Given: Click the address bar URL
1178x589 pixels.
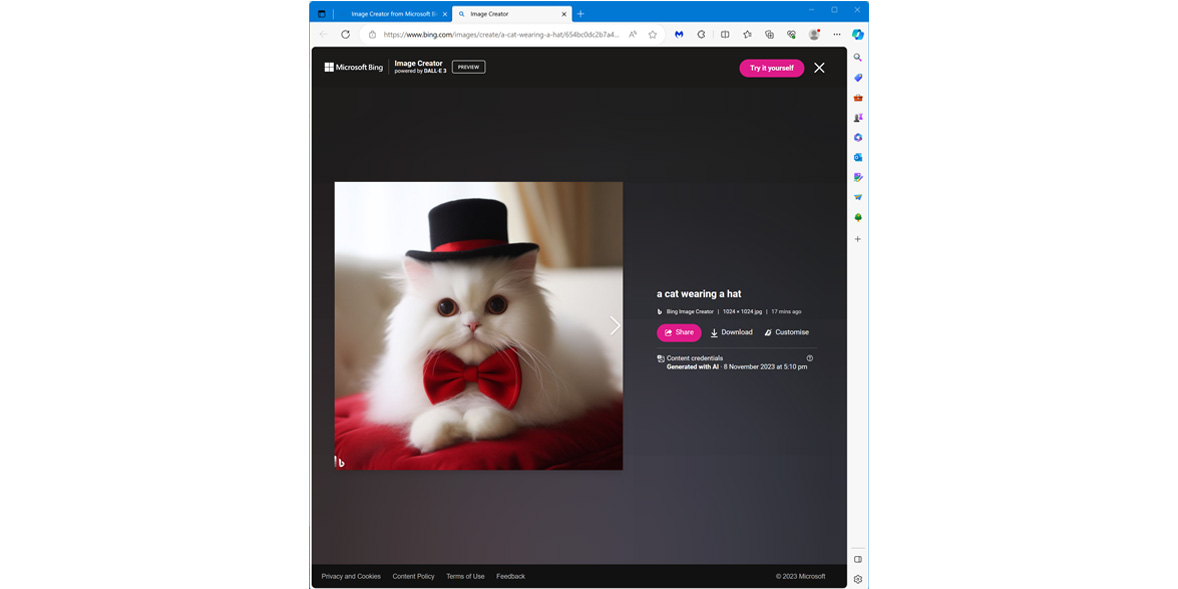Looking at the screenshot, I should pos(501,34).
